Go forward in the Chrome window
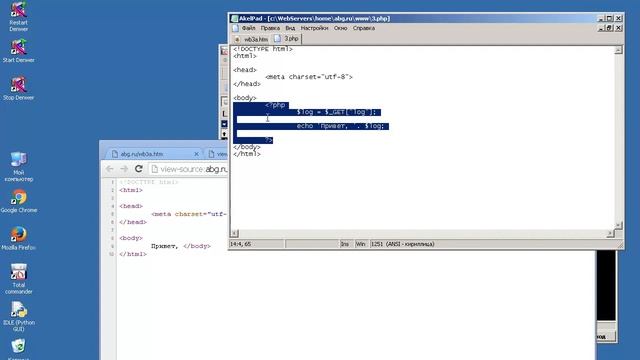The image size is (640, 360). [x=124, y=169]
